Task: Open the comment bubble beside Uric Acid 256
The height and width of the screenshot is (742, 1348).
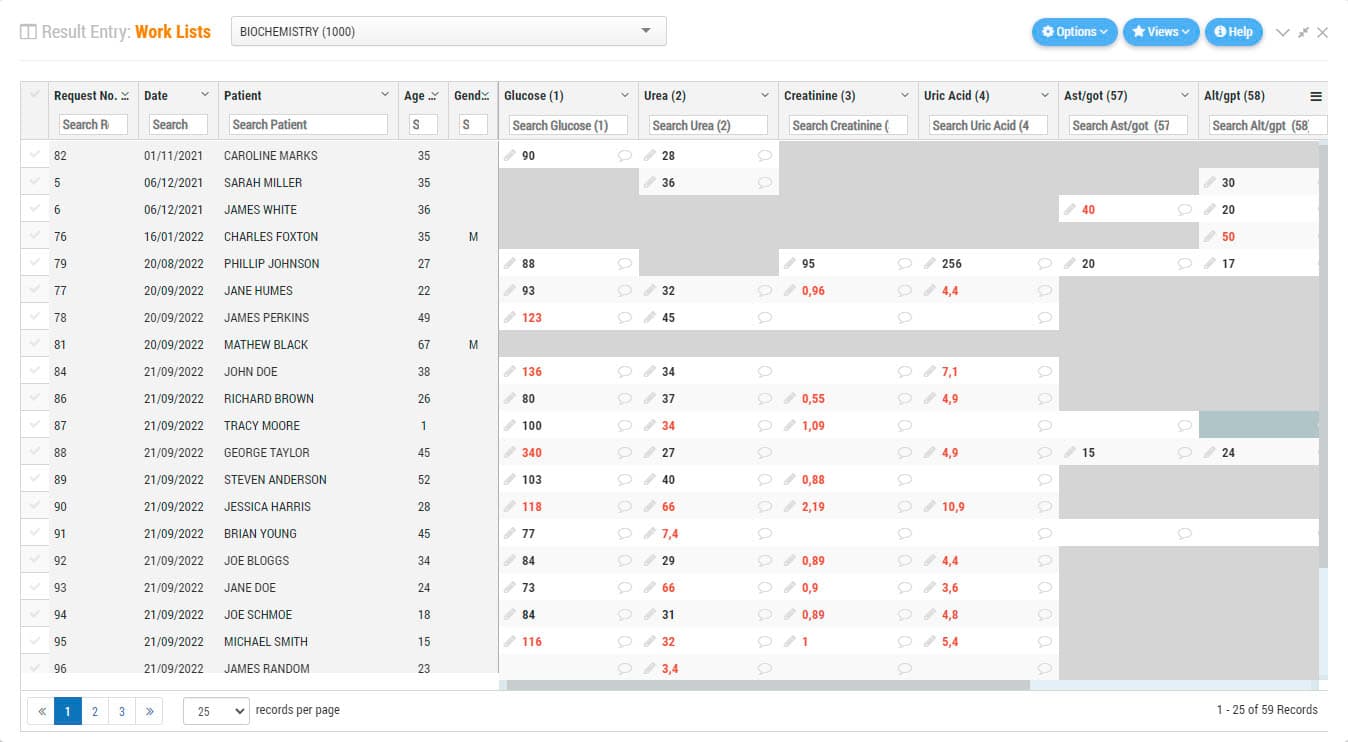Action: pyautogui.click(x=1045, y=264)
